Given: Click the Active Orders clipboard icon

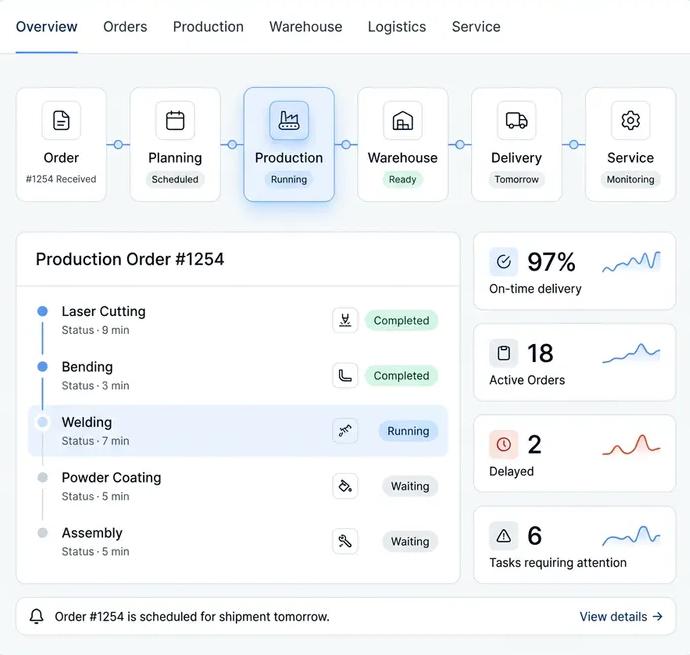Looking at the screenshot, I should coord(504,353).
